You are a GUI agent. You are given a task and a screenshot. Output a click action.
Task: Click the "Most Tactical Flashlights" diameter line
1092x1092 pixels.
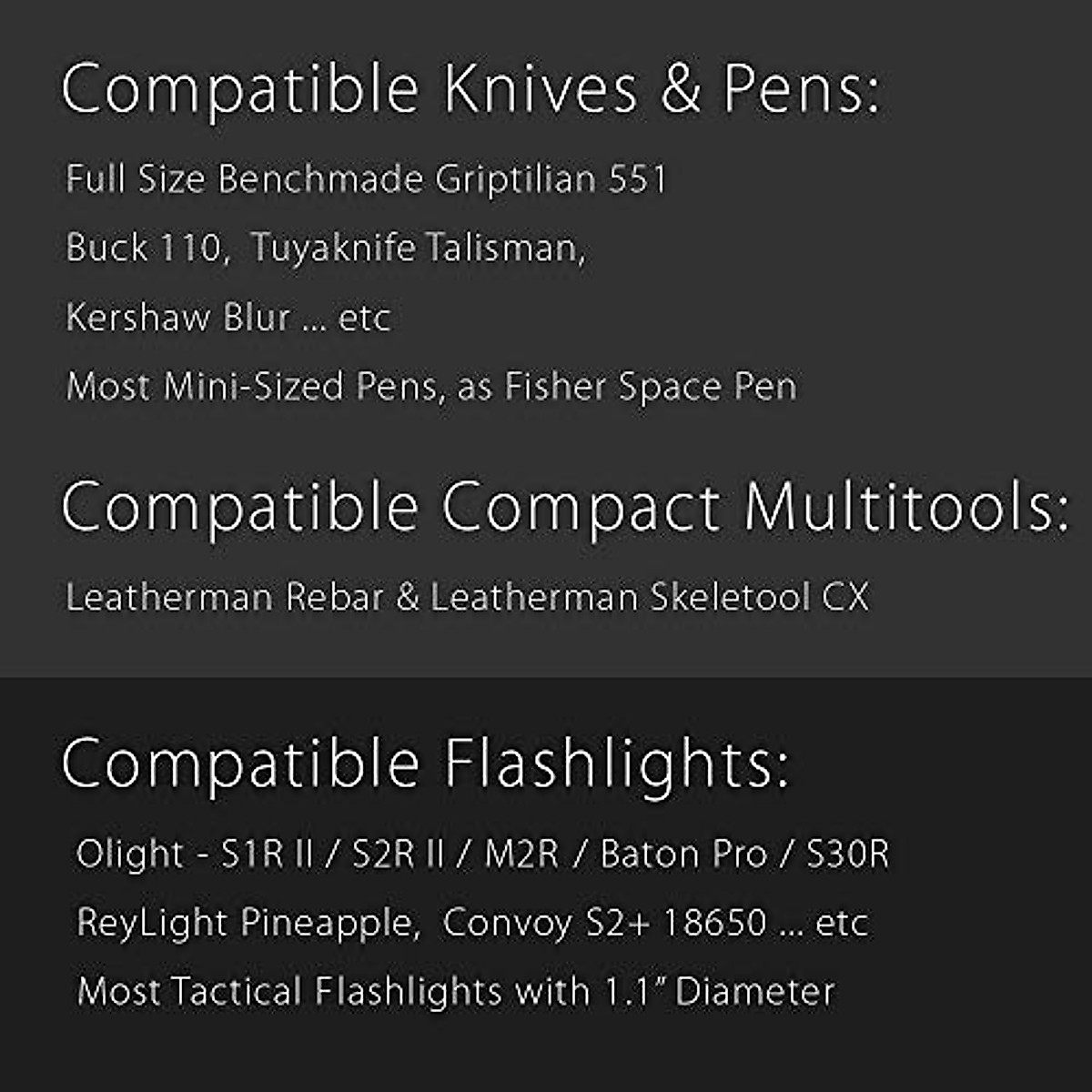tap(455, 991)
